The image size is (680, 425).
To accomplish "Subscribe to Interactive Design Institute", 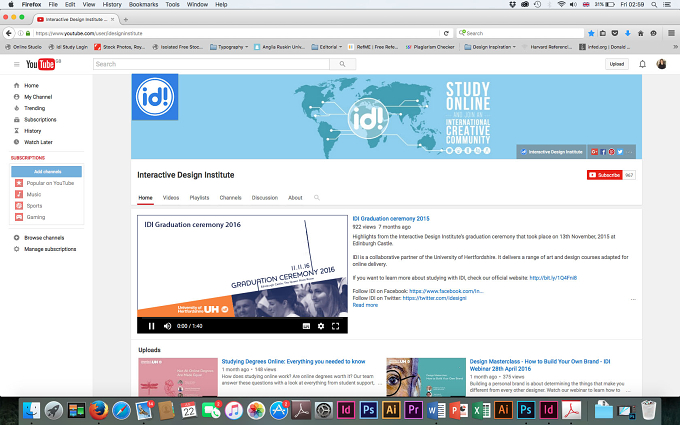I will pos(605,175).
